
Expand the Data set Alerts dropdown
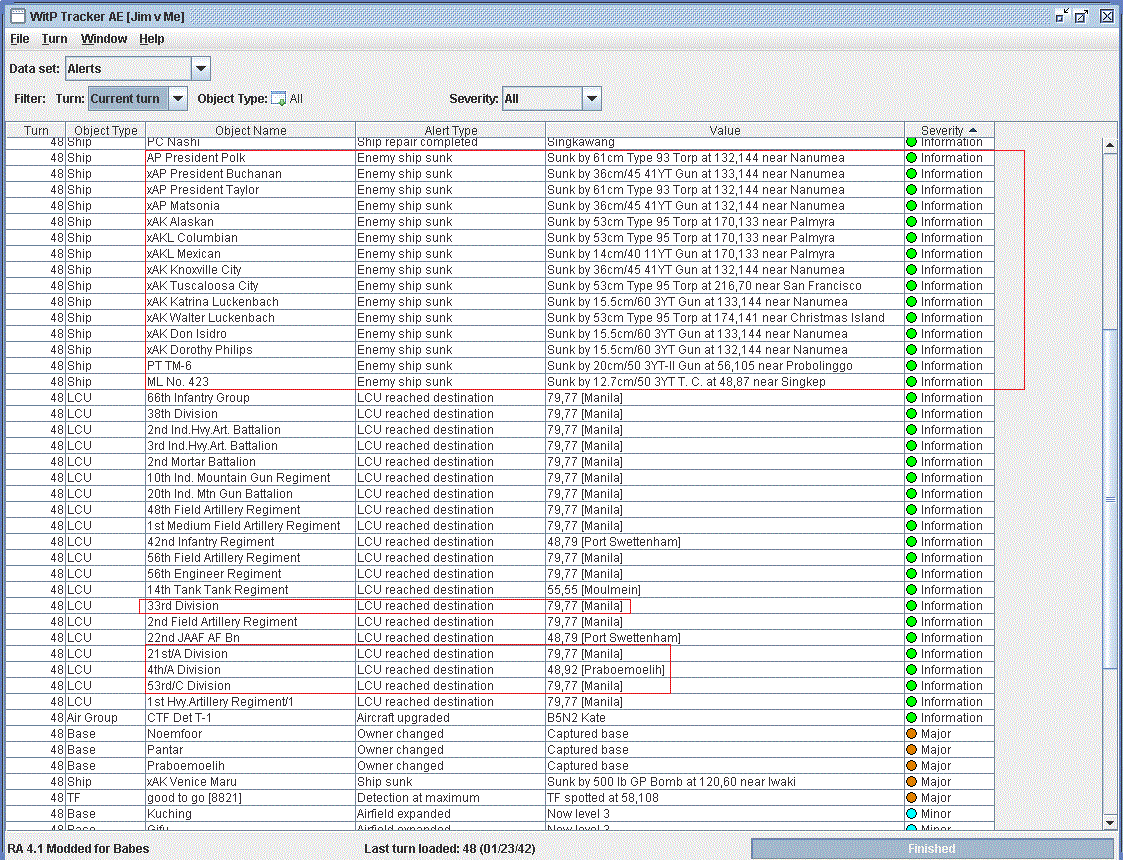pos(201,69)
